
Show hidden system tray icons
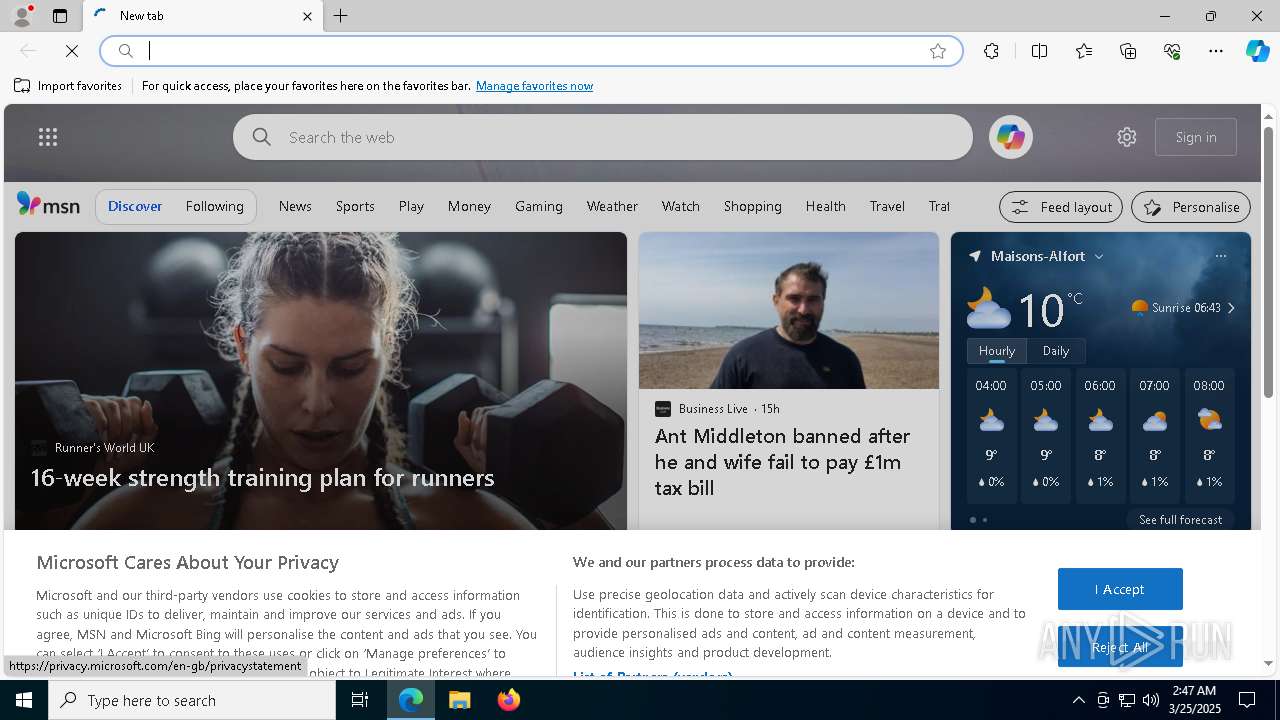click(x=1078, y=700)
